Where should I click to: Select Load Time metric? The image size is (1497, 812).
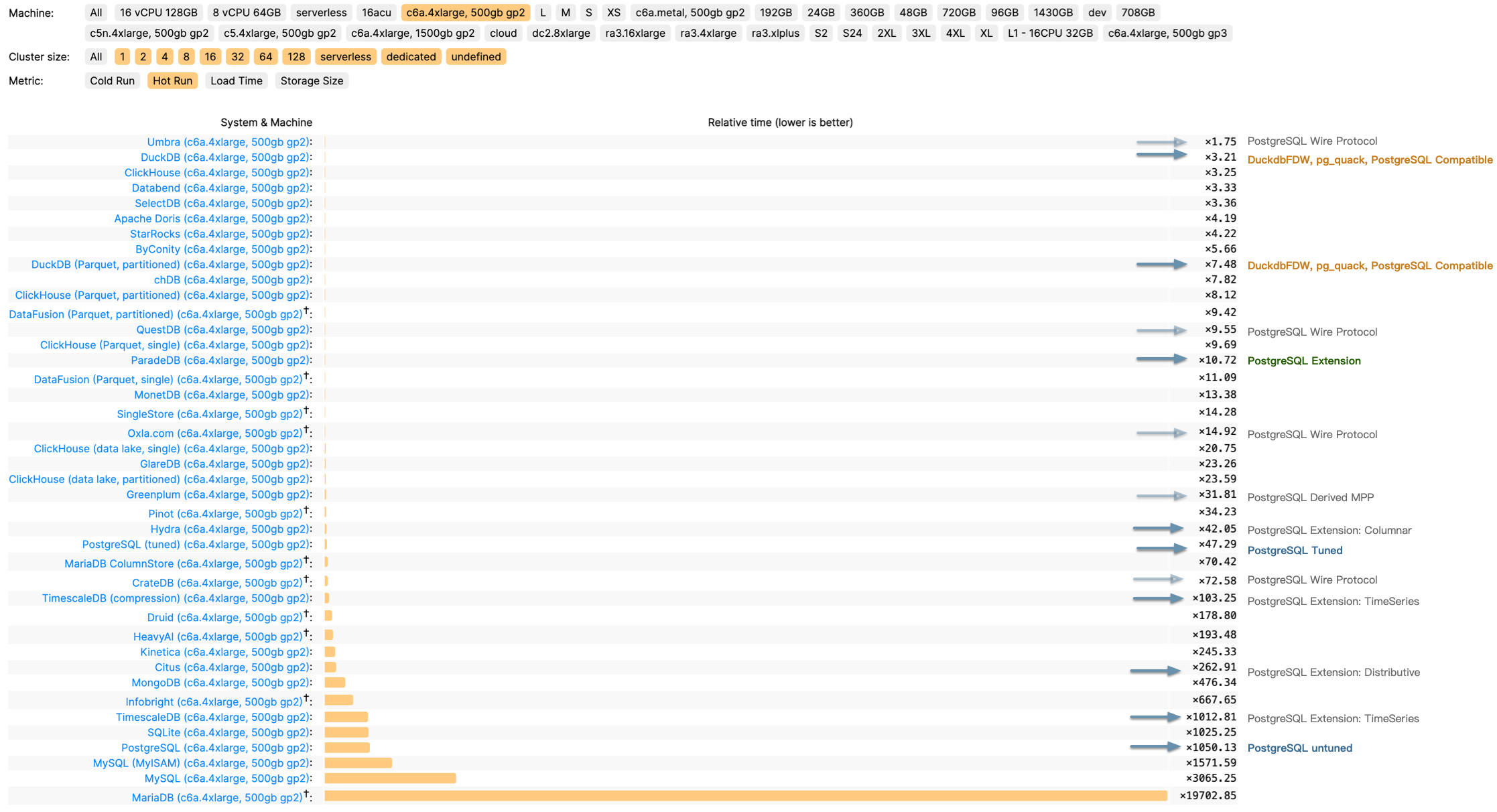(x=236, y=80)
